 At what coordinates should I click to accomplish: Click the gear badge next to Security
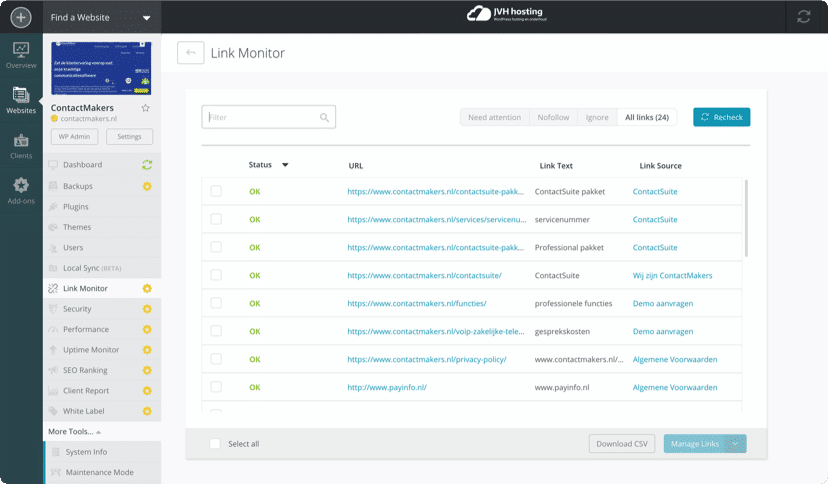pyautogui.click(x=147, y=309)
